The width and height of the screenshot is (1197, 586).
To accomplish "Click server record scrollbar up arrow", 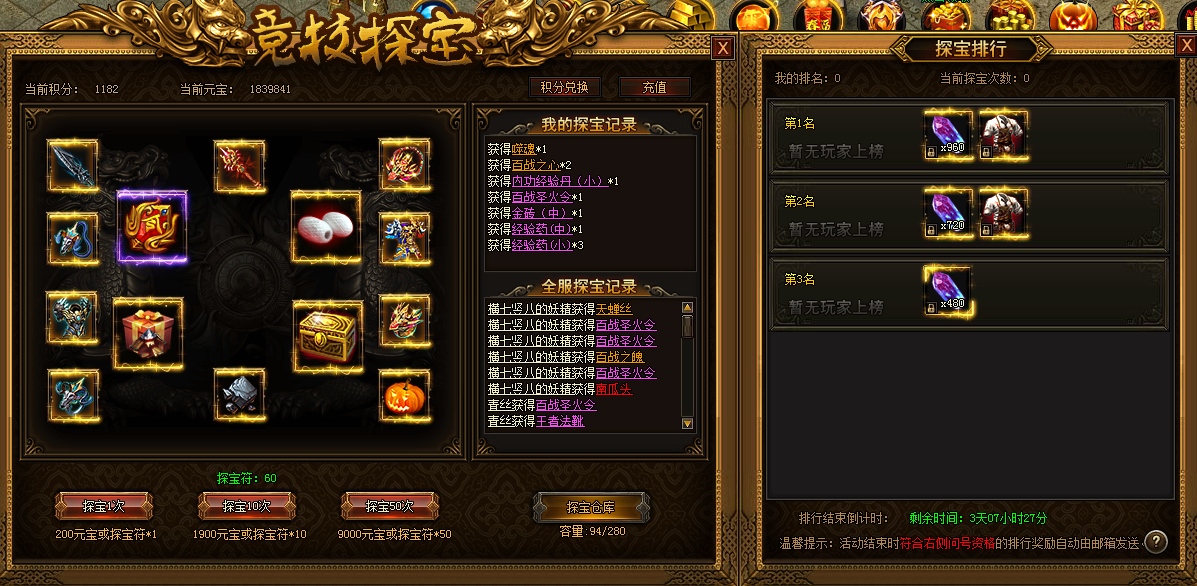I will [687, 307].
